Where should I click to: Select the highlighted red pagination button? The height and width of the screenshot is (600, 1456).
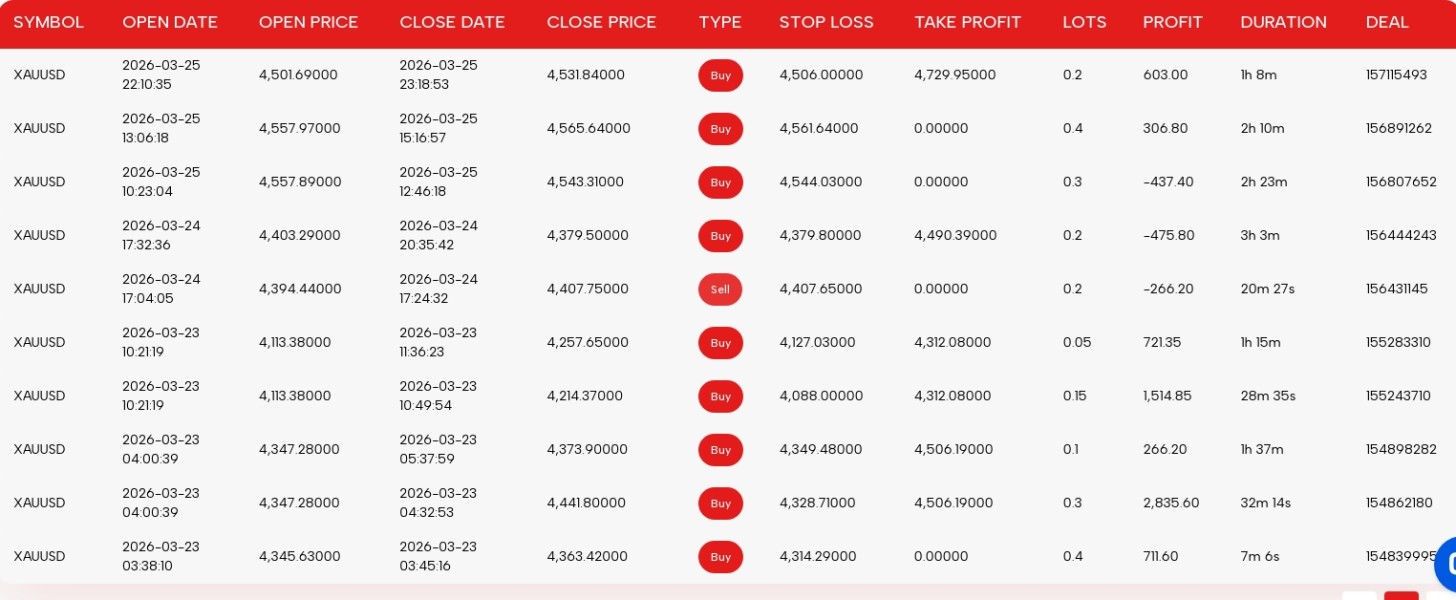click(x=1401, y=596)
